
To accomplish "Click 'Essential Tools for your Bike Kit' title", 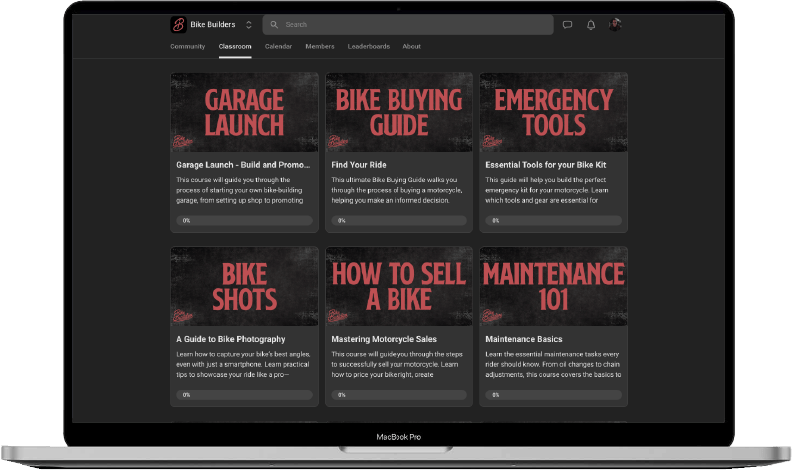I will pos(546,165).
